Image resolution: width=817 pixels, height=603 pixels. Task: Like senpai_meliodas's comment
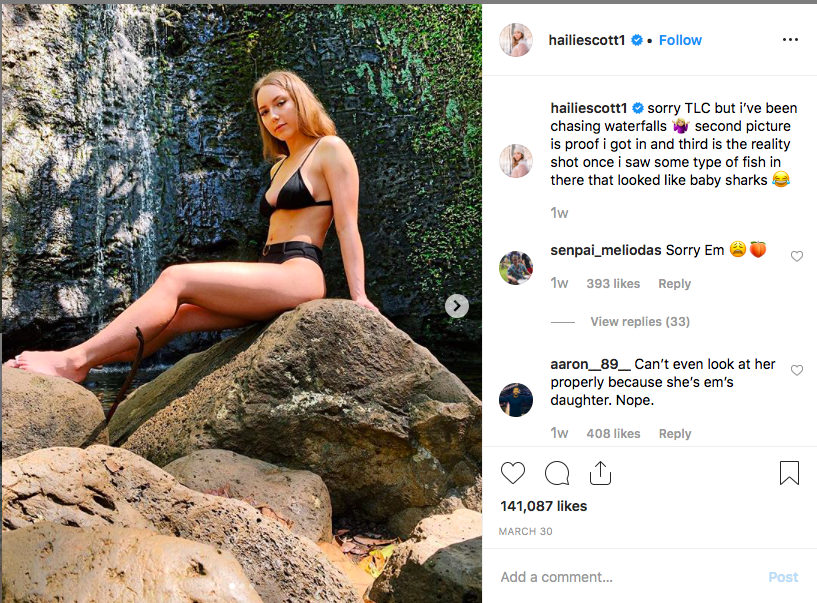click(797, 257)
